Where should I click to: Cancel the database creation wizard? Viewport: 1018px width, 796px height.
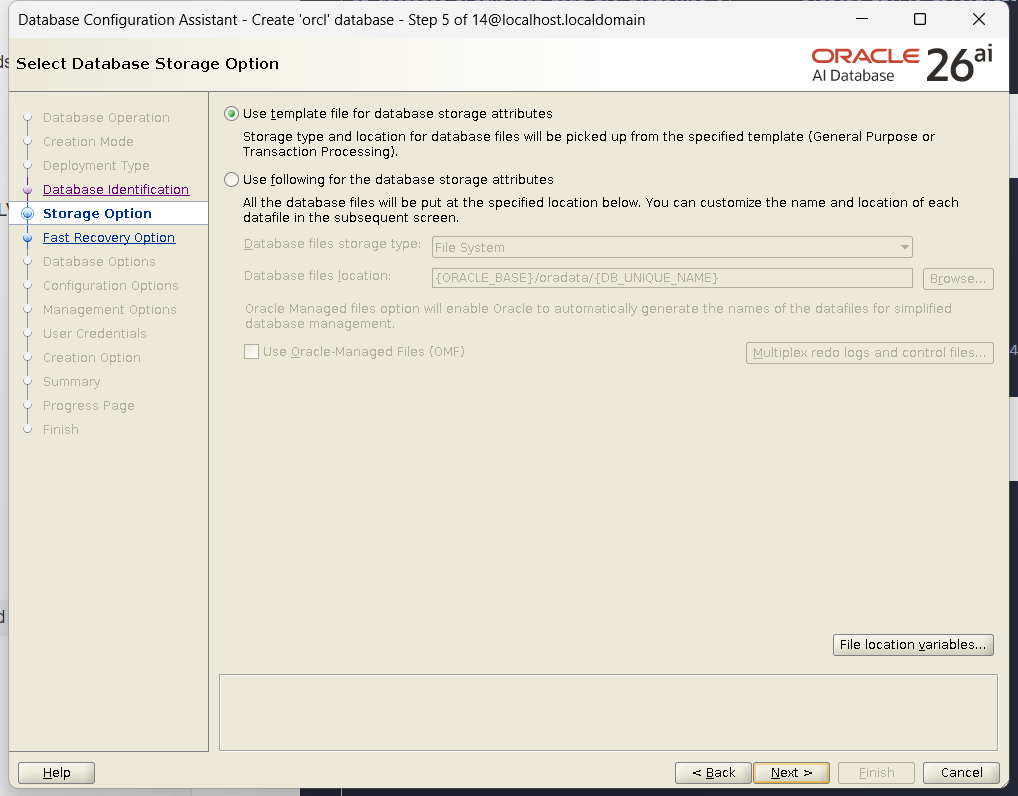click(x=962, y=773)
